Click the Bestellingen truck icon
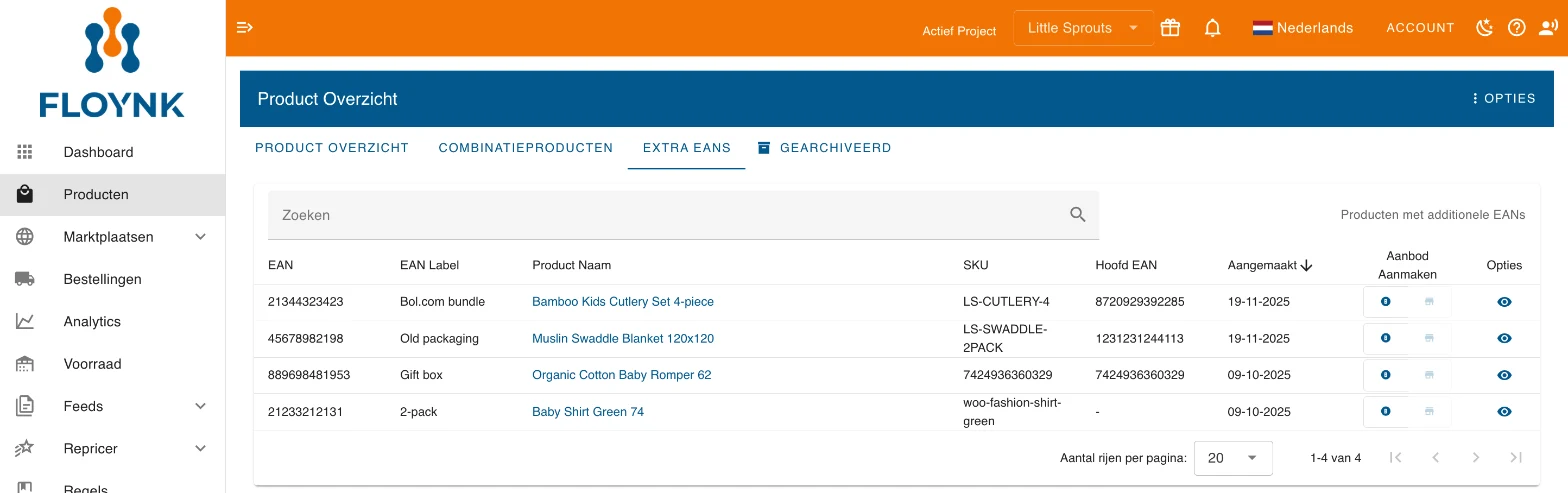This screenshot has height=493, width=1568. 25,279
